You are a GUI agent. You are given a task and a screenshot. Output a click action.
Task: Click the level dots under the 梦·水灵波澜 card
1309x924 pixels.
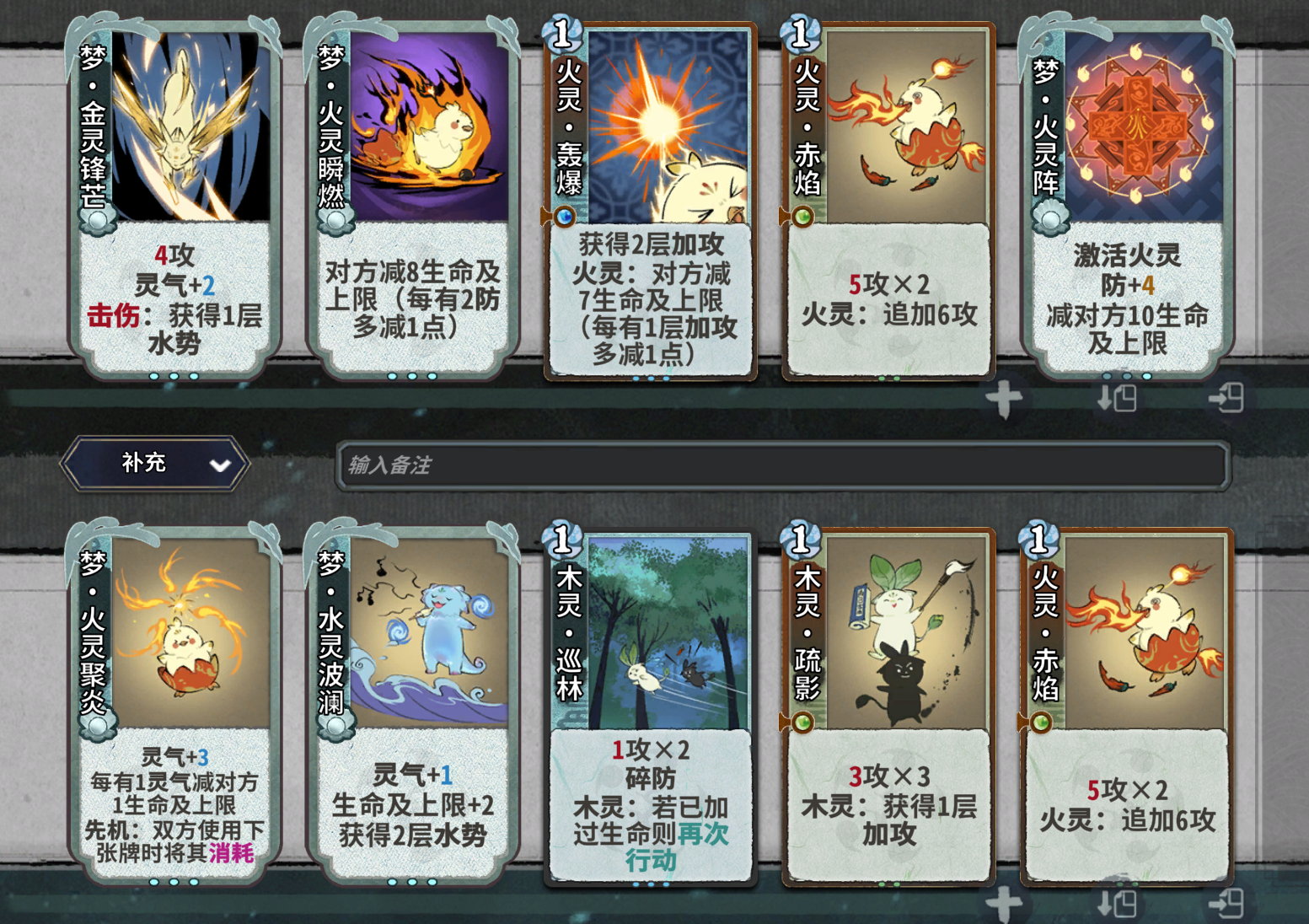412,882
